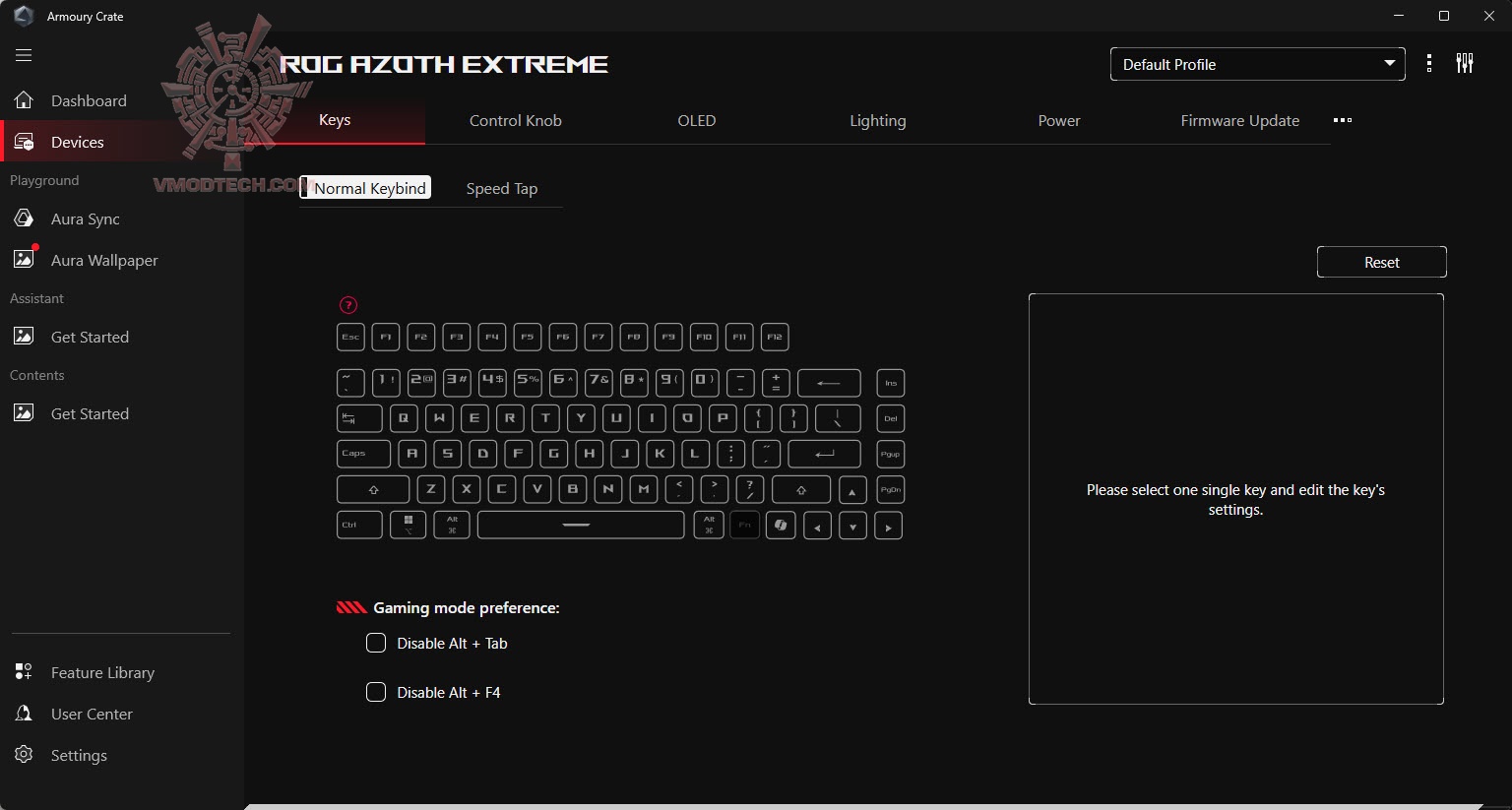The width and height of the screenshot is (1512, 810).
Task: Select the Ctrl key
Action: point(358,525)
